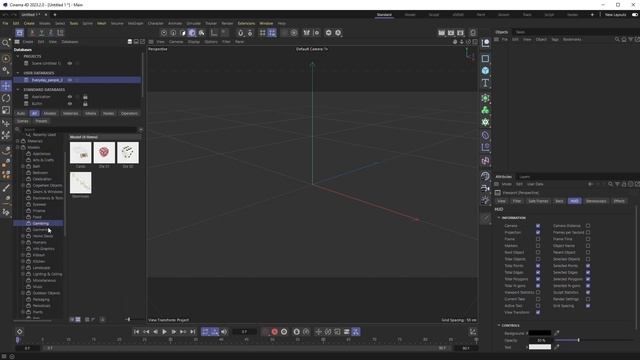640x360 pixels.
Task: Switch to the Safe Frames tab
Action: pyautogui.click(x=538, y=201)
